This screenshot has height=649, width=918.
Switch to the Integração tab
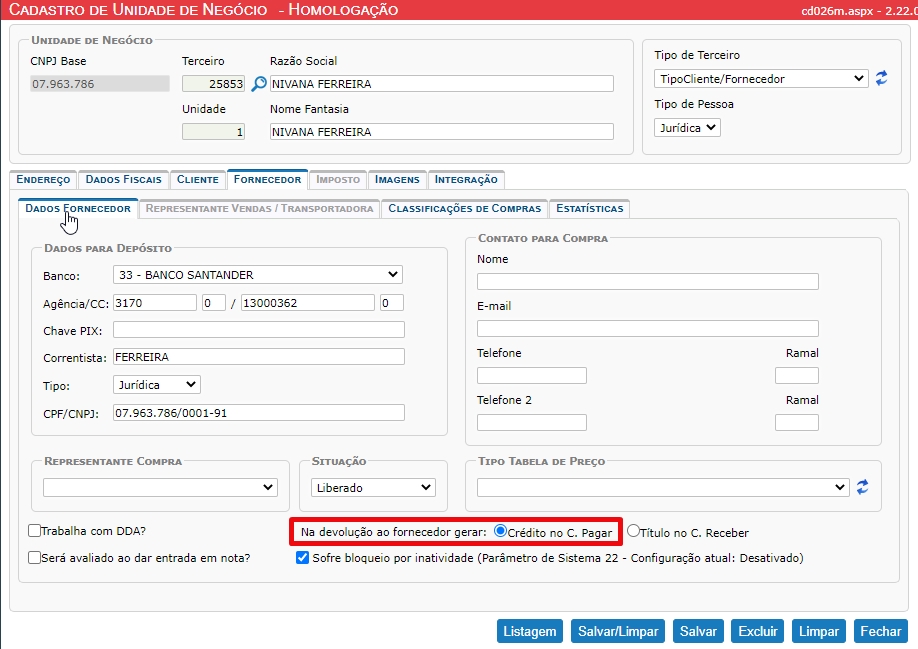tap(466, 180)
